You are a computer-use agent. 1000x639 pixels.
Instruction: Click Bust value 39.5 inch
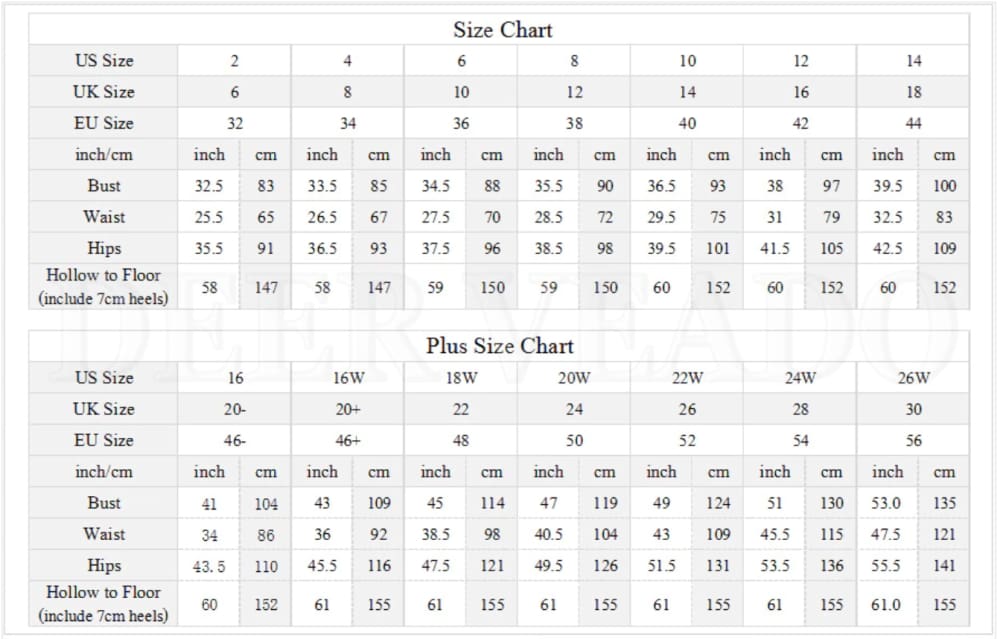coord(887,186)
